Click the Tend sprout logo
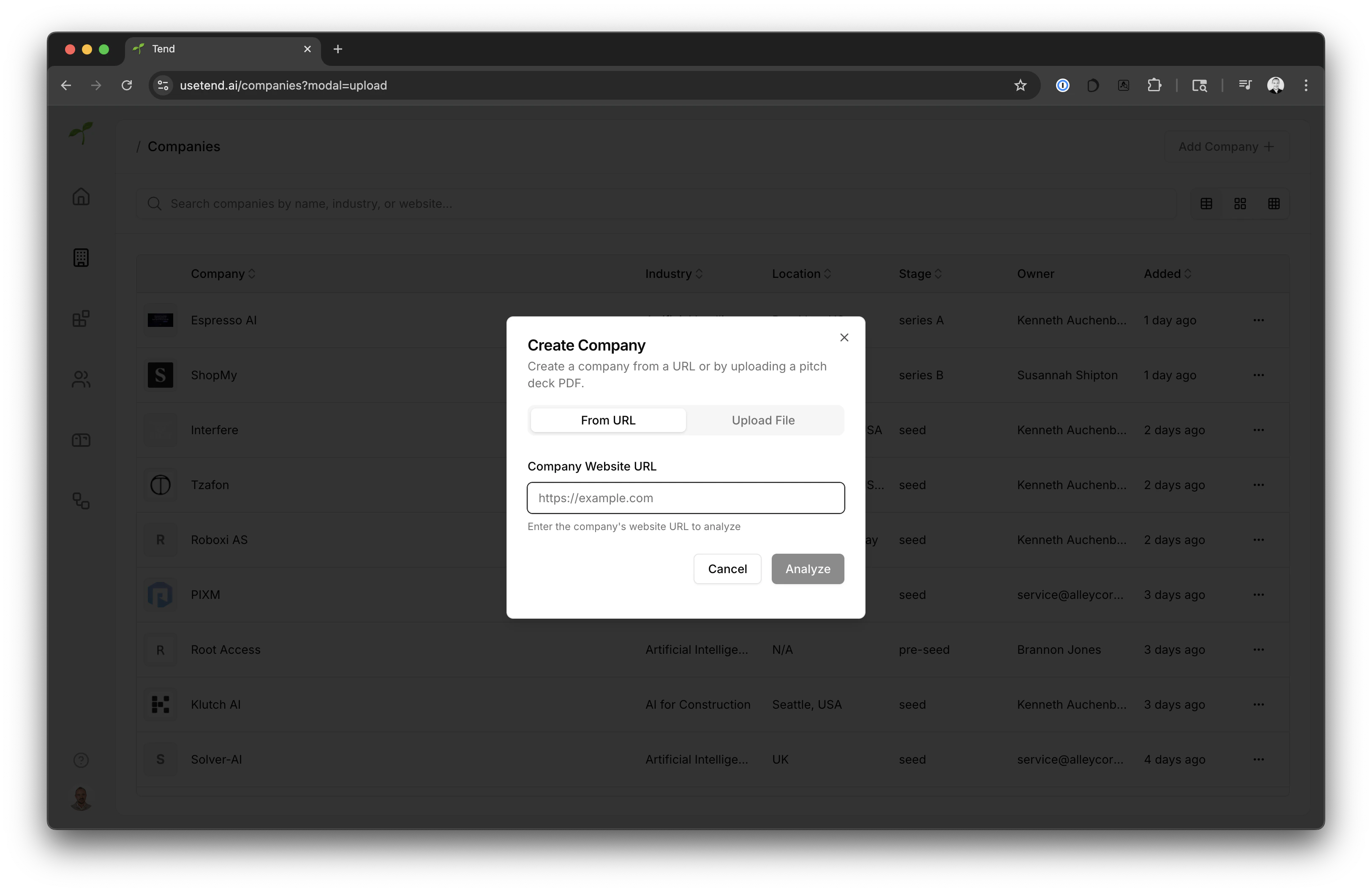 (x=81, y=133)
